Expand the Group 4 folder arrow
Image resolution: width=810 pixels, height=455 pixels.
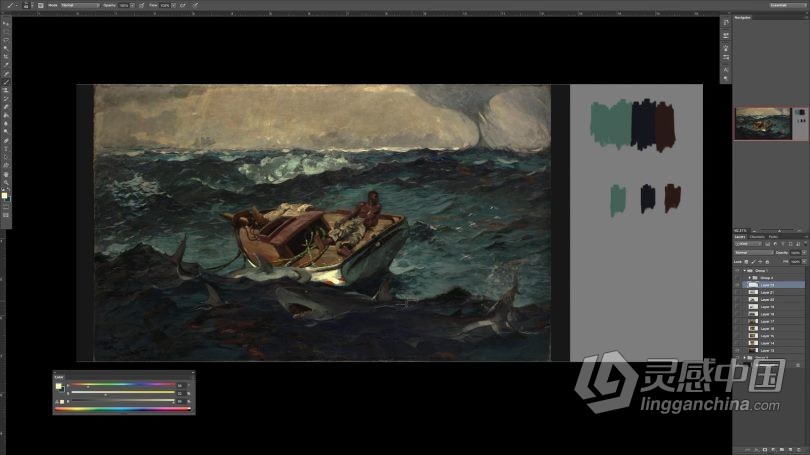[749, 278]
